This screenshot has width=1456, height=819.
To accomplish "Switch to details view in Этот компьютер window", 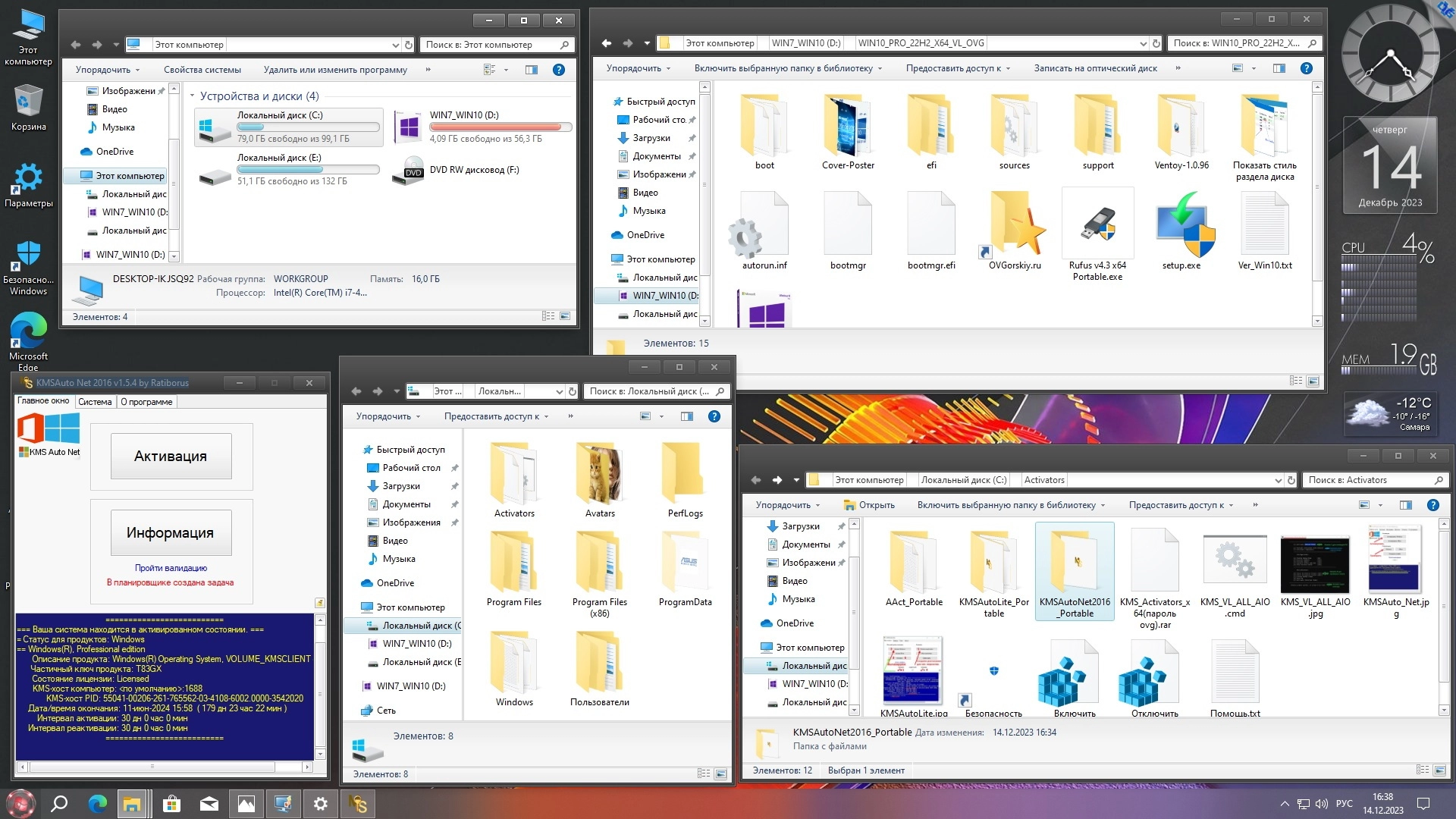I will click(x=548, y=316).
